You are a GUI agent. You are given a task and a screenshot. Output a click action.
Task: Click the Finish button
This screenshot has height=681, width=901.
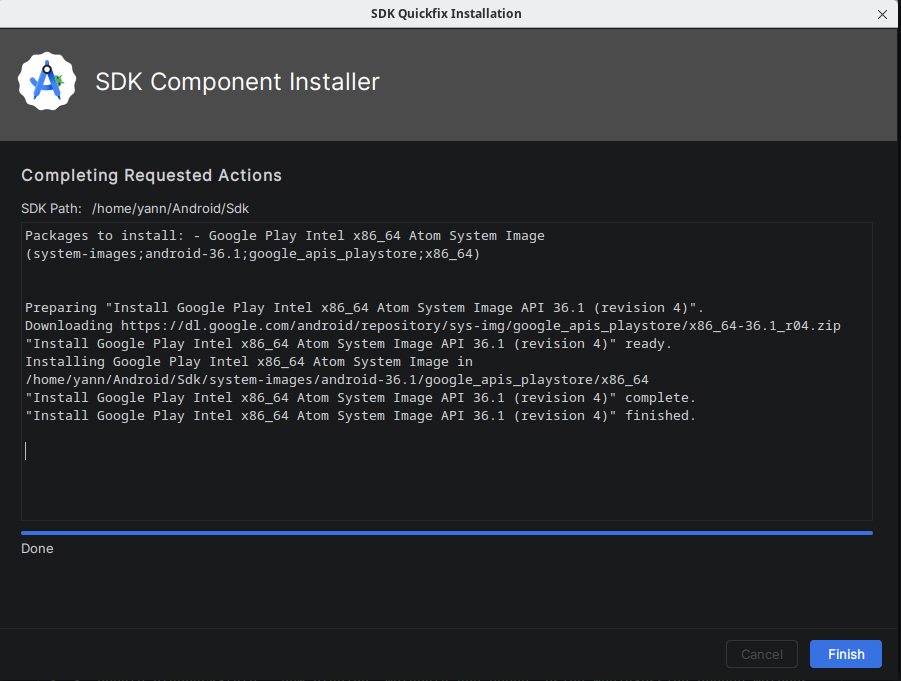coord(845,654)
